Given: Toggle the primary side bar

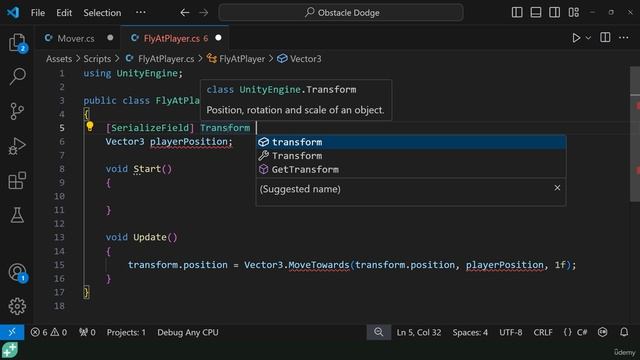Looking at the screenshot, I should [x=517, y=12].
